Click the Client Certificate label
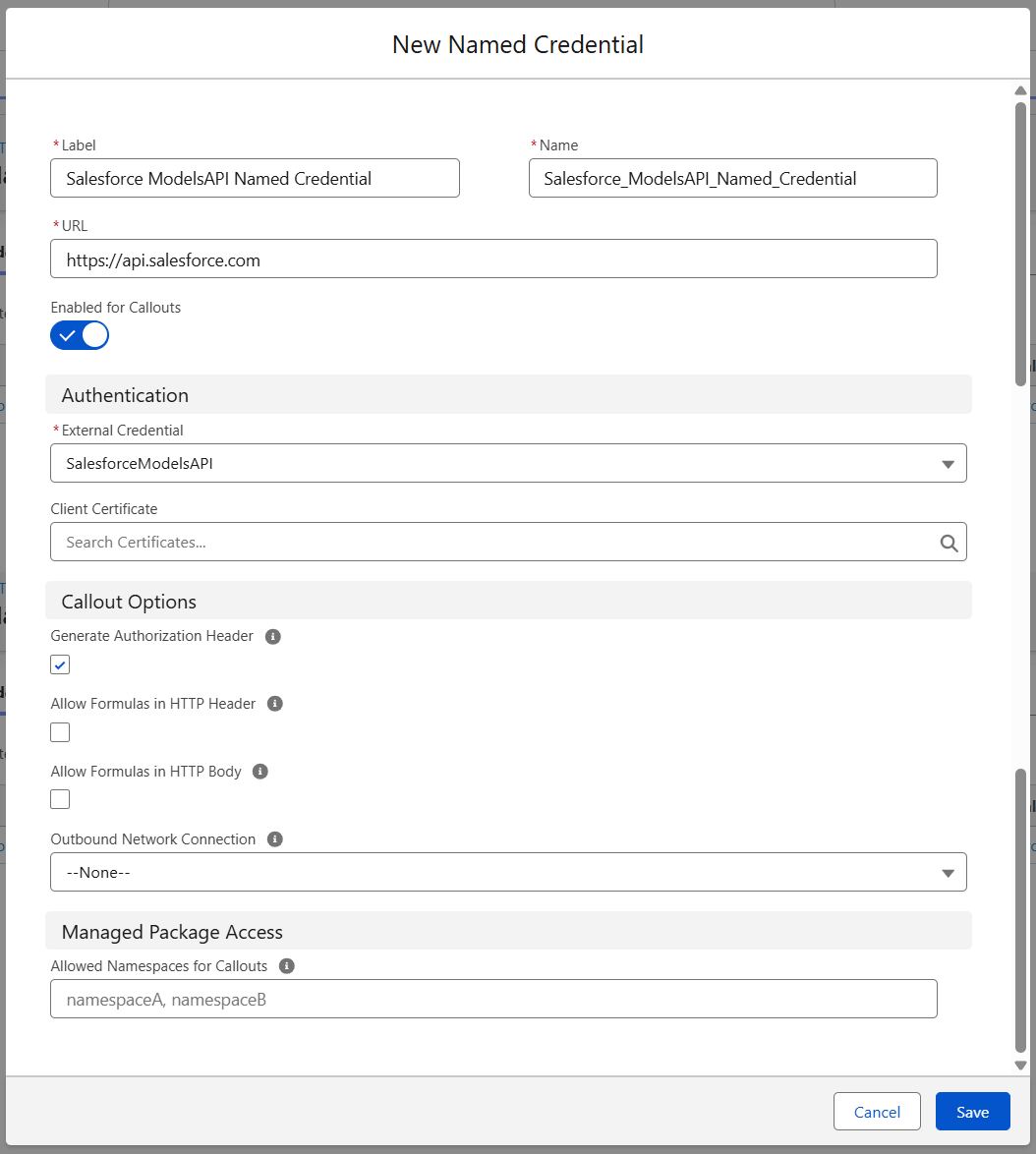 [104, 509]
